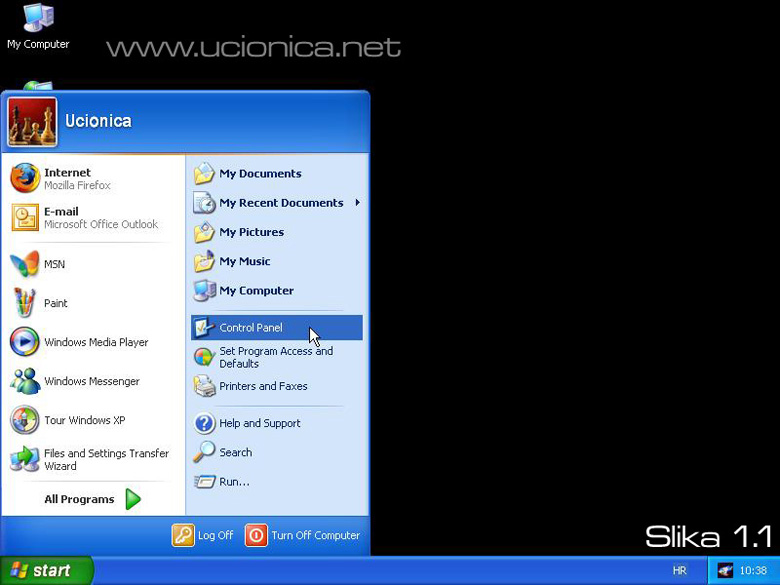The height and width of the screenshot is (585, 780).
Task: Launch Windows Media Player icon
Action: (24, 342)
